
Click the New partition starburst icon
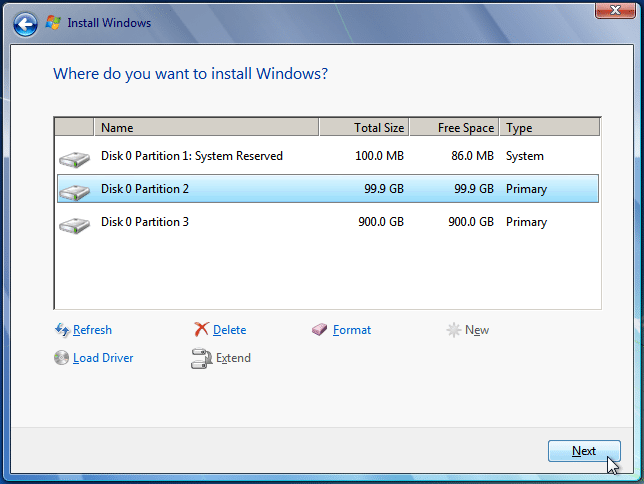454,330
